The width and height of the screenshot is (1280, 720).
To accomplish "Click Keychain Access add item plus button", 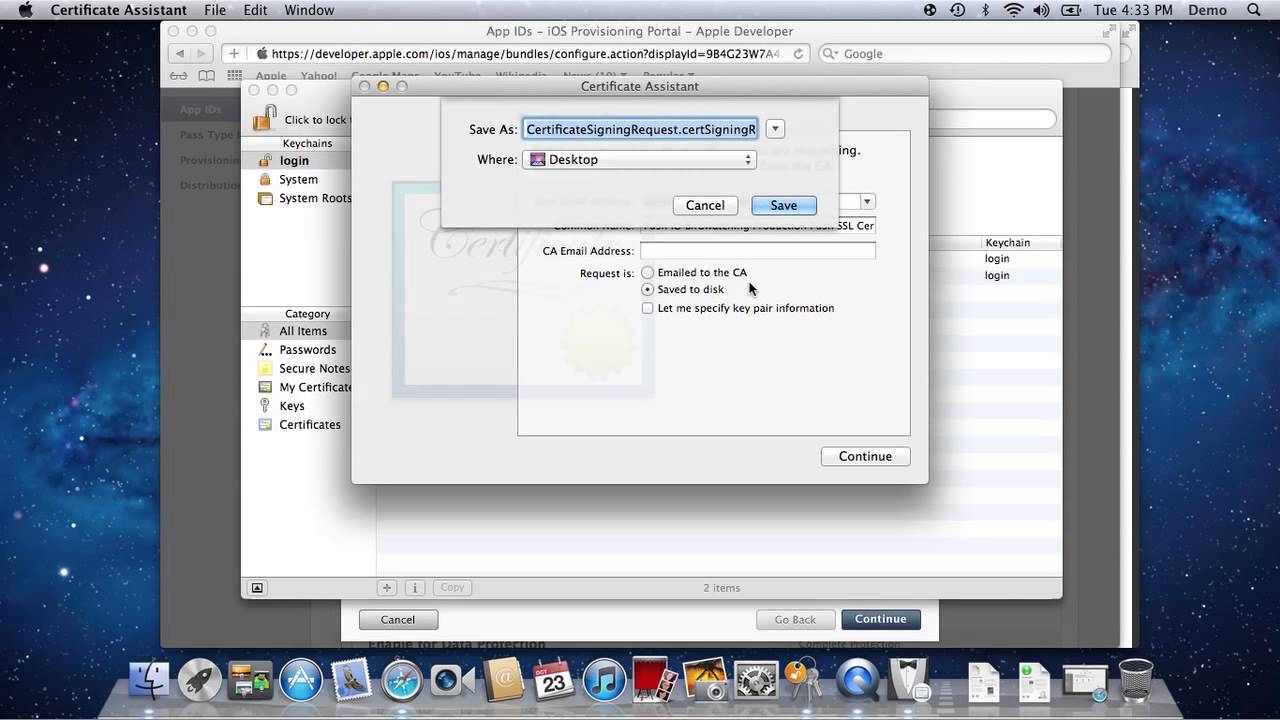I will [387, 588].
